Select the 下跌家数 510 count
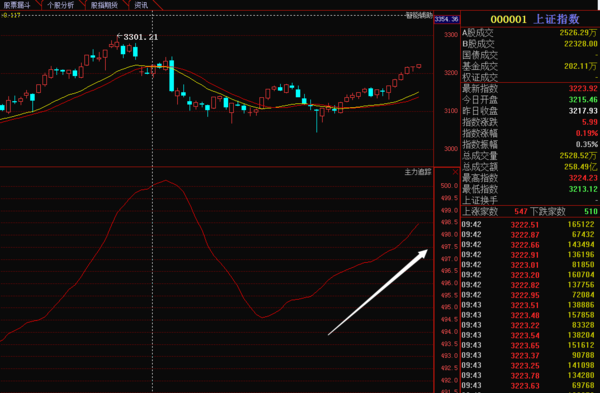 [x=591, y=211]
